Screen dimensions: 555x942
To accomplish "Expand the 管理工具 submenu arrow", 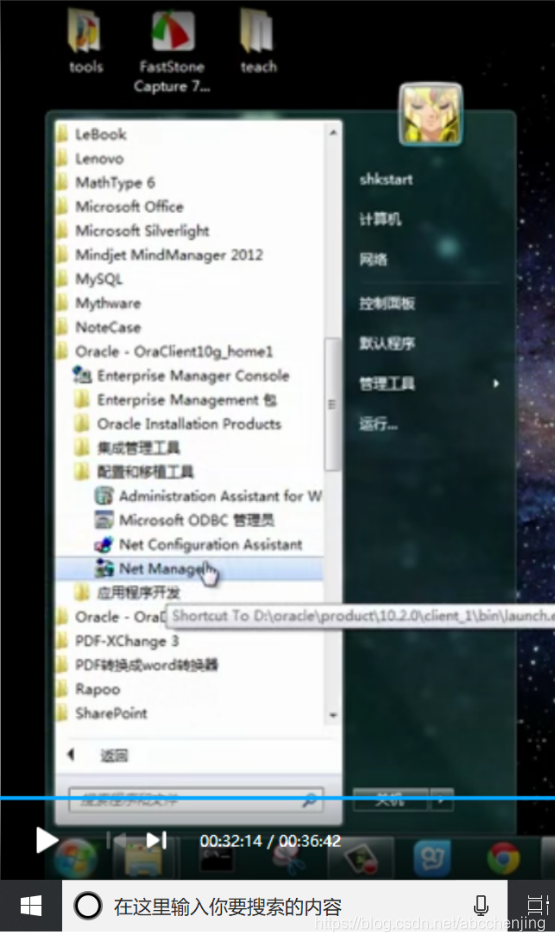I will [x=496, y=383].
